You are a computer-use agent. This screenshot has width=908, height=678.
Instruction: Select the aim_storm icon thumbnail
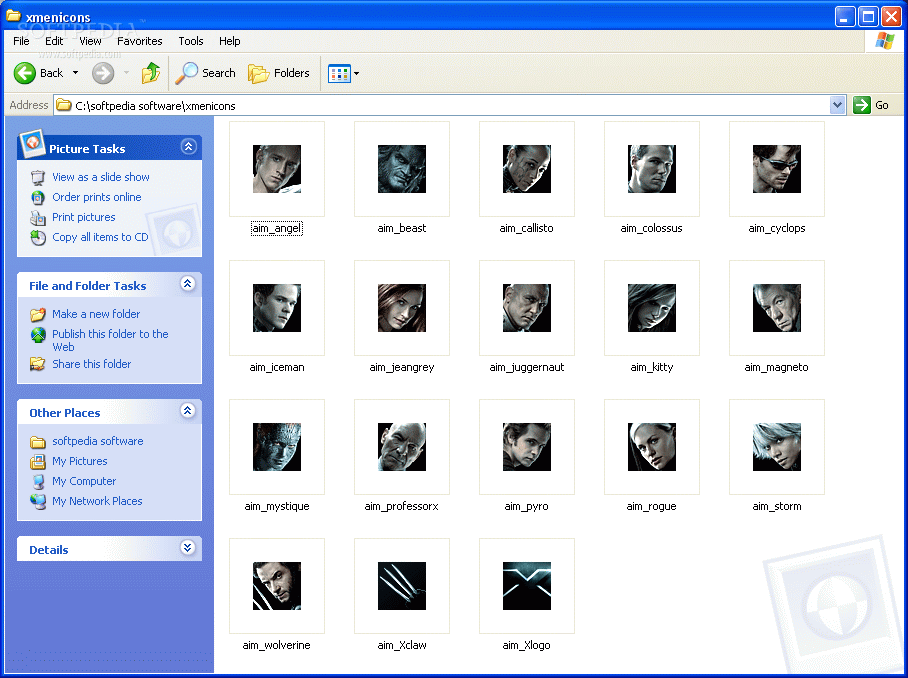tap(777, 447)
